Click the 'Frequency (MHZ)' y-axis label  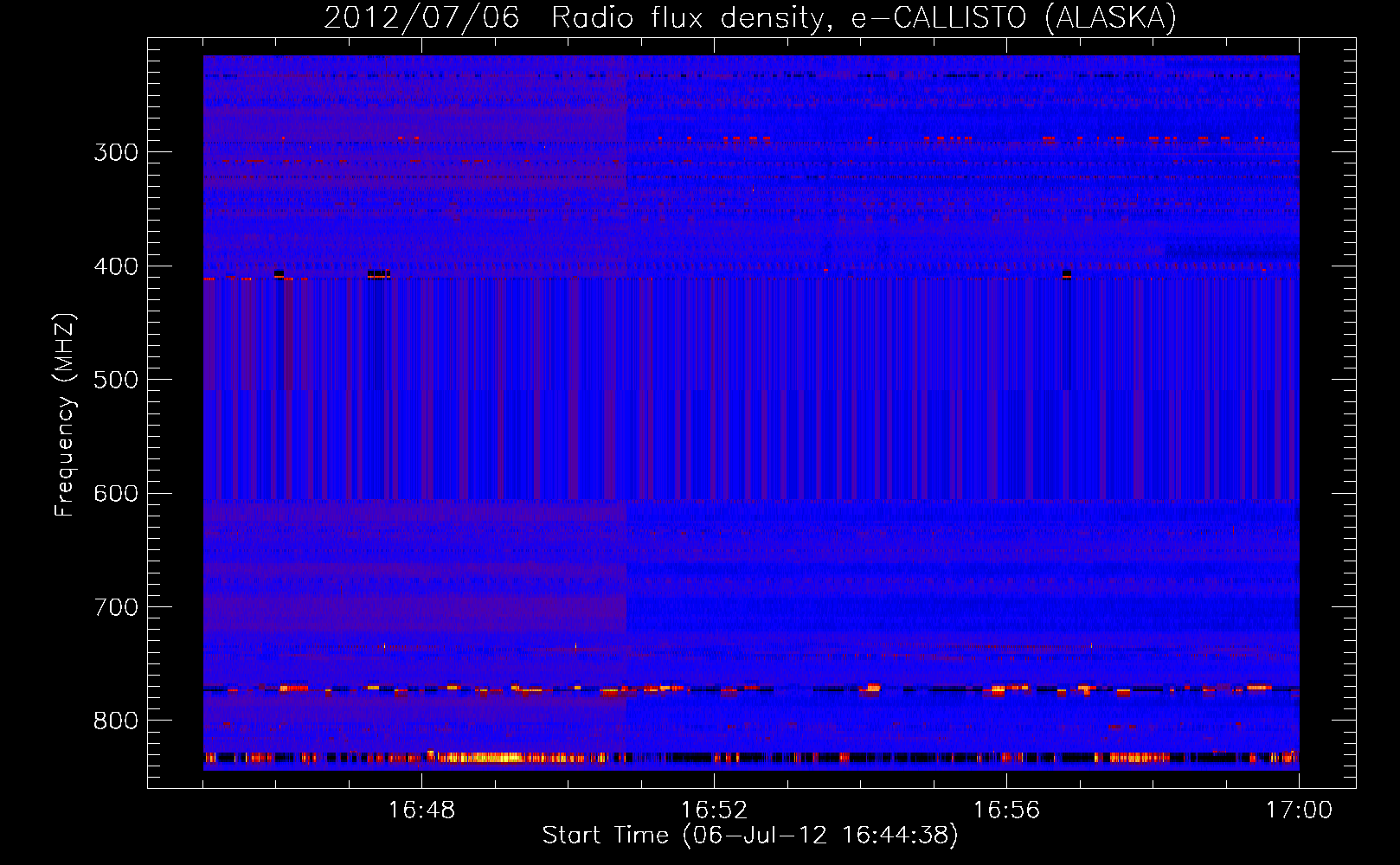65,415
